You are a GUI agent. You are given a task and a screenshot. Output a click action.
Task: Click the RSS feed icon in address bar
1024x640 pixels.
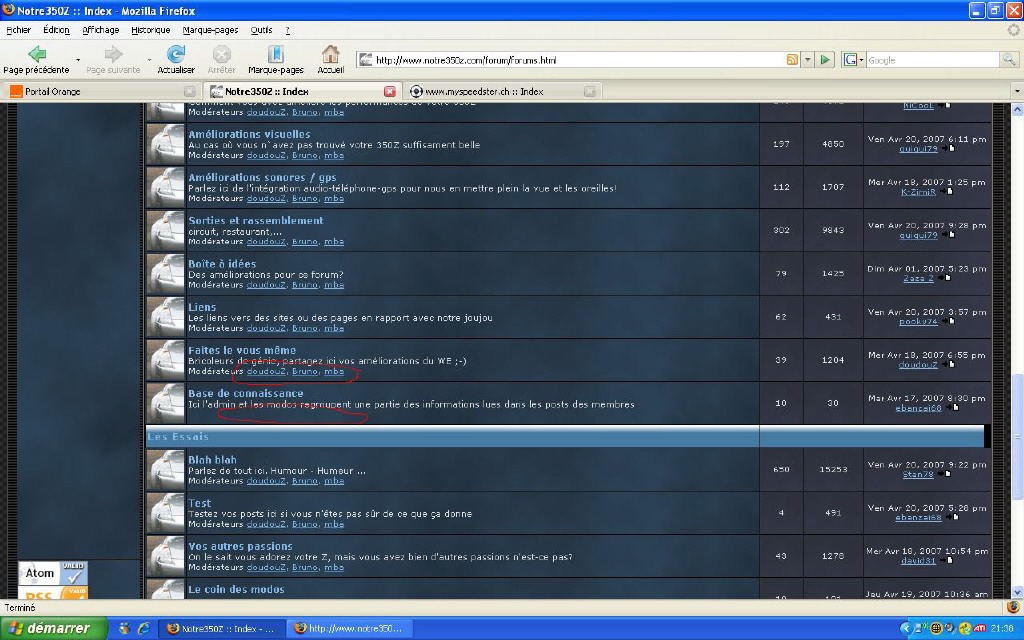pyautogui.click(x=792, y=60)
